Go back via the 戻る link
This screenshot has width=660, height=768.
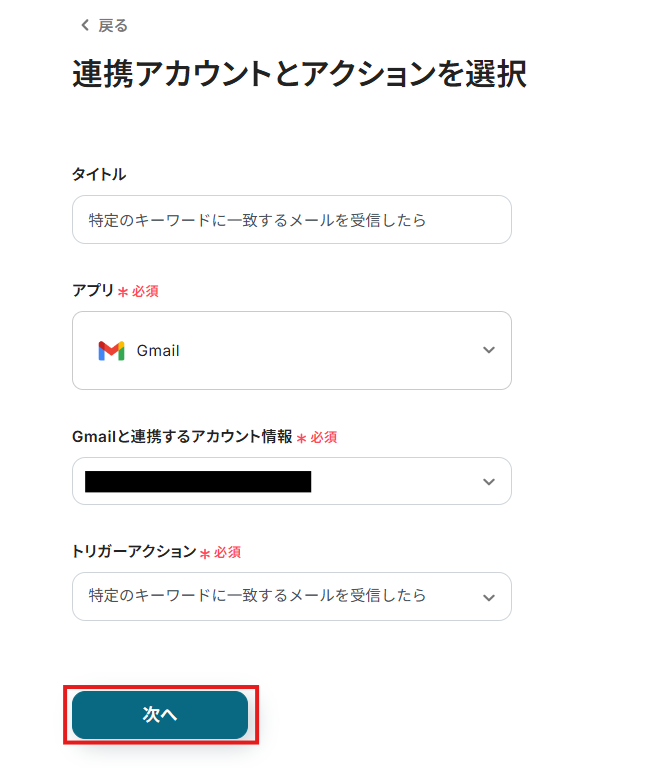(112, 25)
